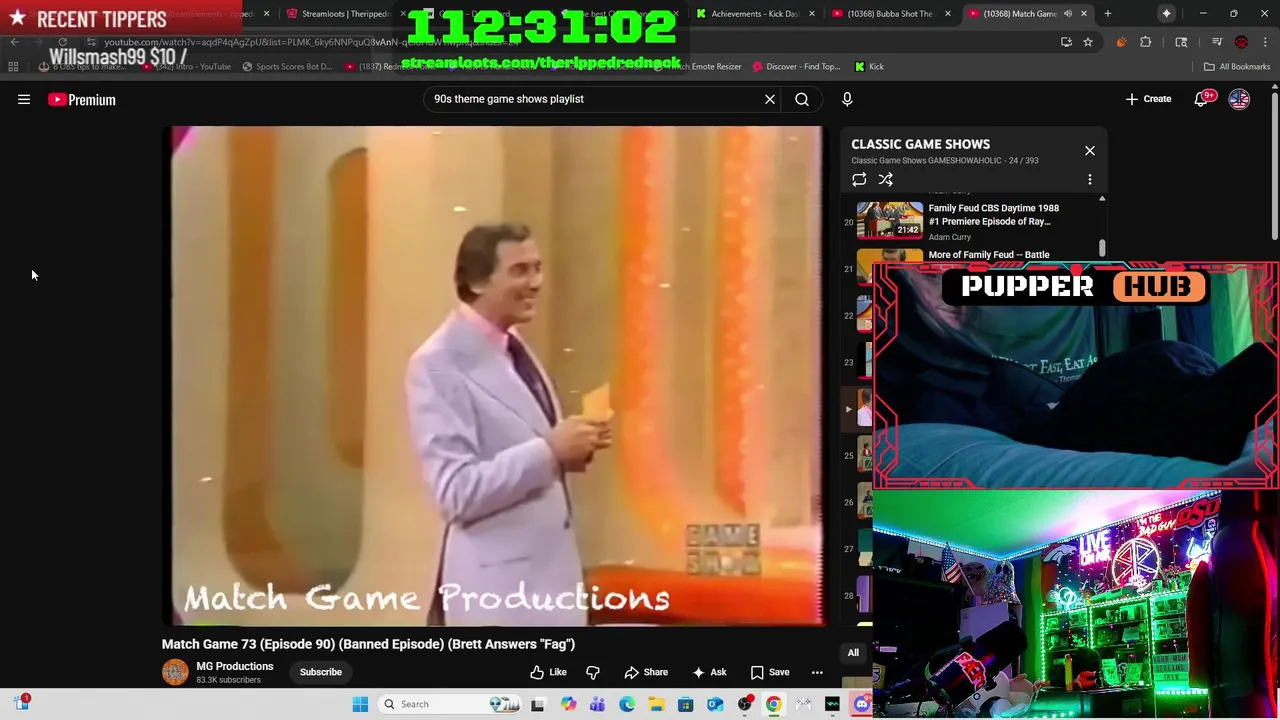
Task: Open the Create menu
Action: coord(1148,99)
